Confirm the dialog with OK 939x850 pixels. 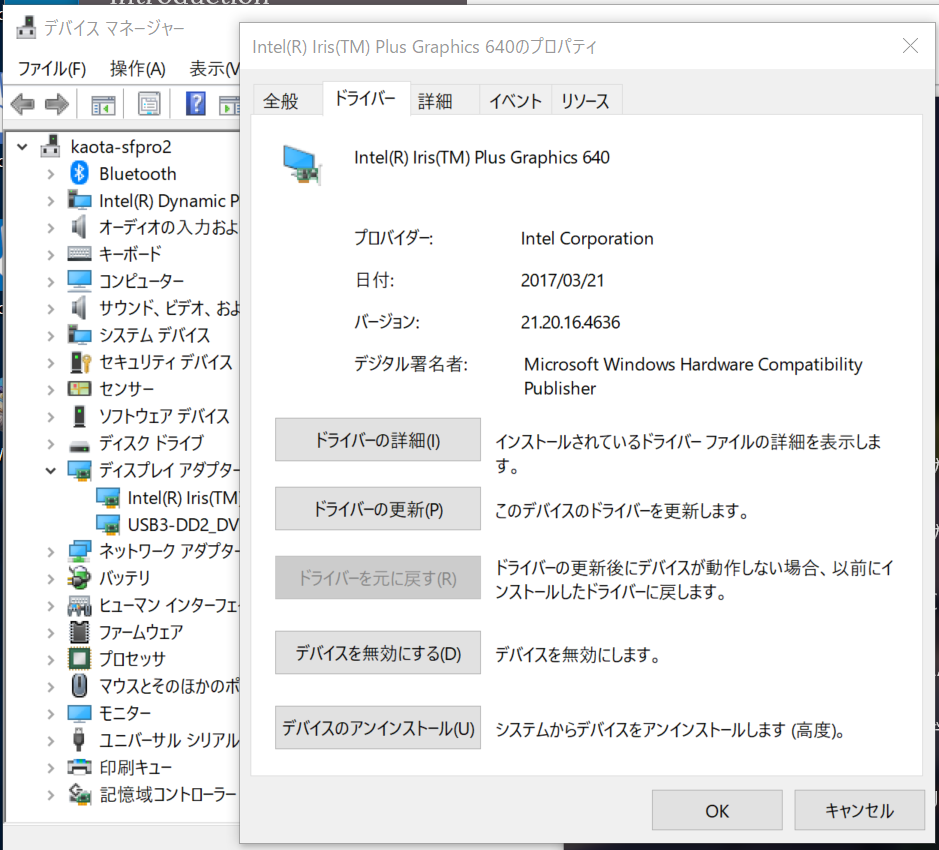pyautogui.click(x=717, y=810)
